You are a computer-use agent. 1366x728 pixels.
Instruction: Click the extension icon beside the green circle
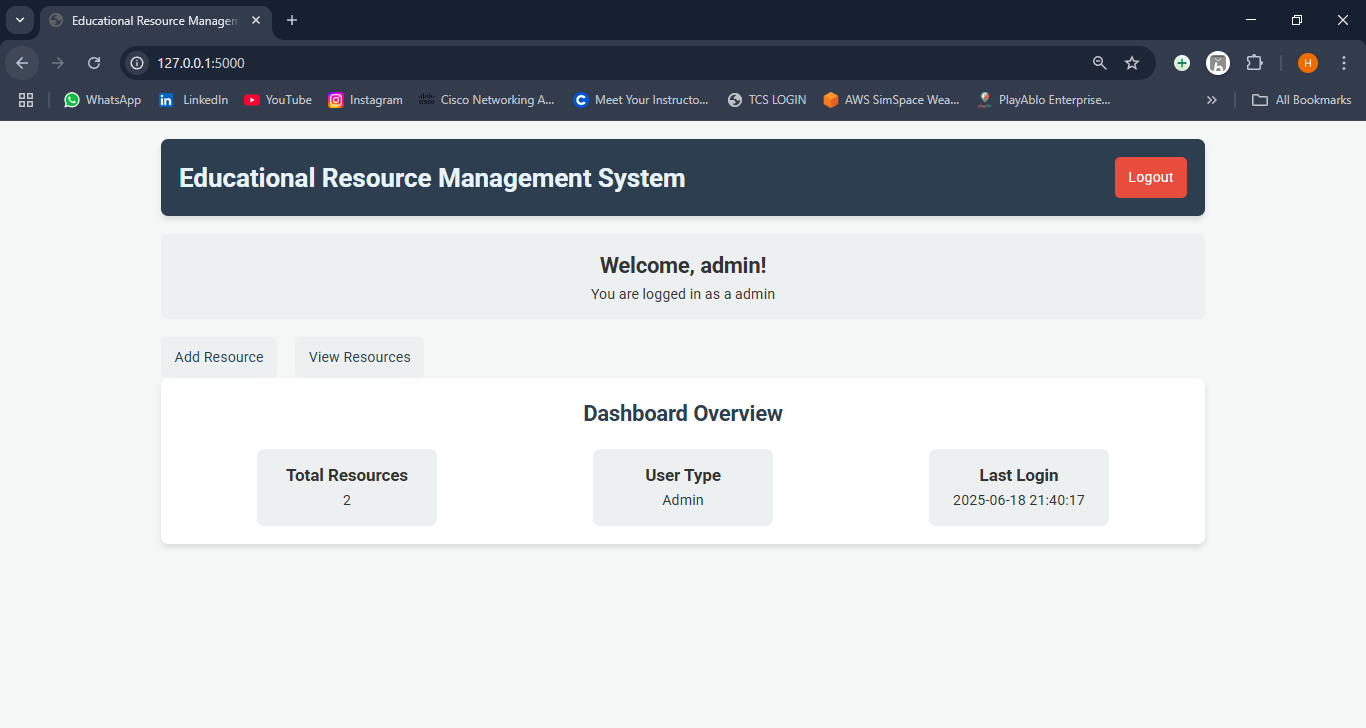1217,63
